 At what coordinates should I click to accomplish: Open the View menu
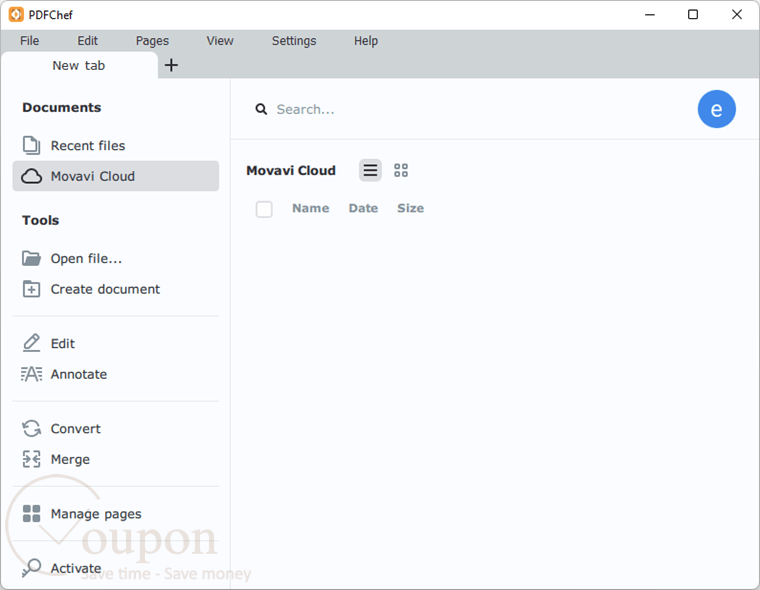pyautogui.click(x=220, y=41)
